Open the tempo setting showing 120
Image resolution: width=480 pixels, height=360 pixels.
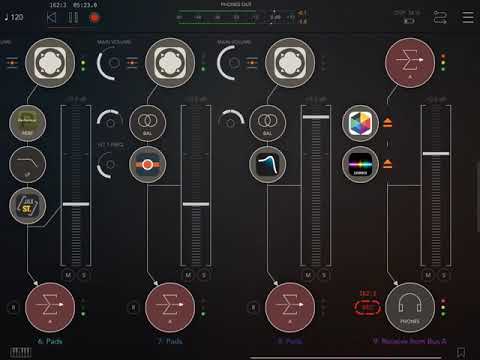click(x=14, y=17)
